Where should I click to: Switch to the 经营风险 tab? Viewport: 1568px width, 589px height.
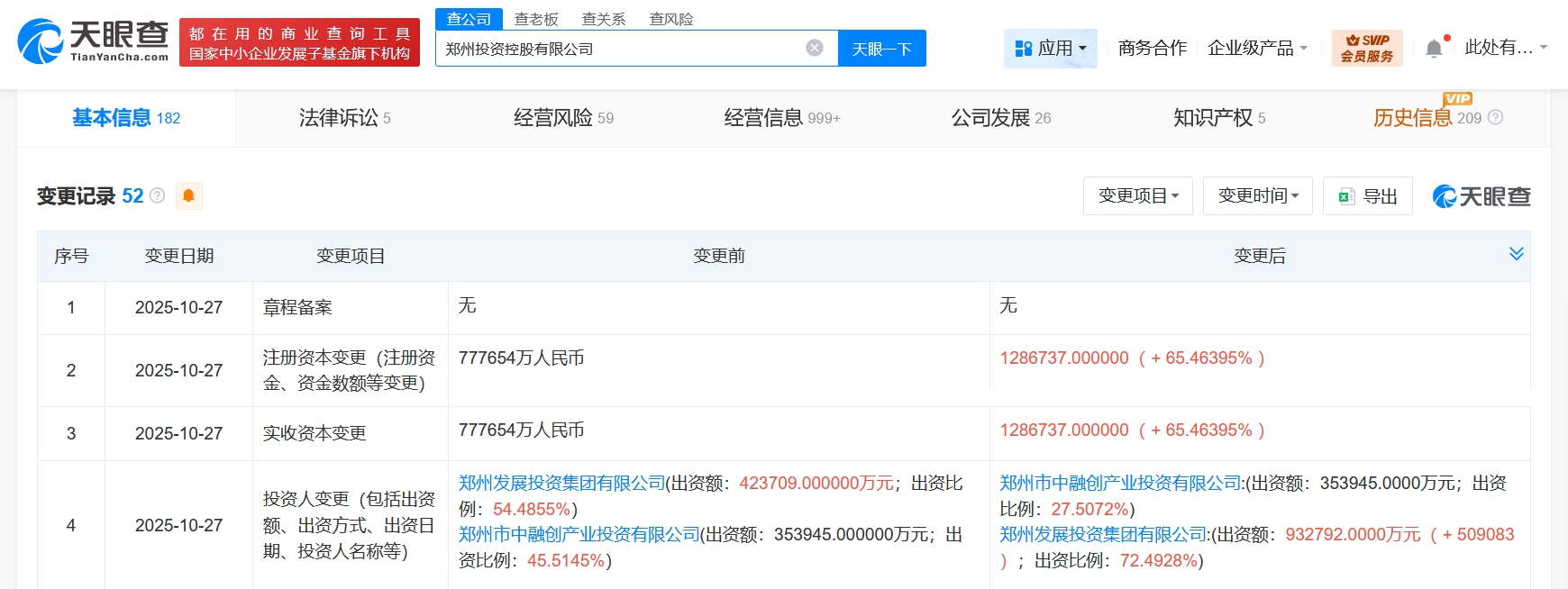[x=563, y=118]
